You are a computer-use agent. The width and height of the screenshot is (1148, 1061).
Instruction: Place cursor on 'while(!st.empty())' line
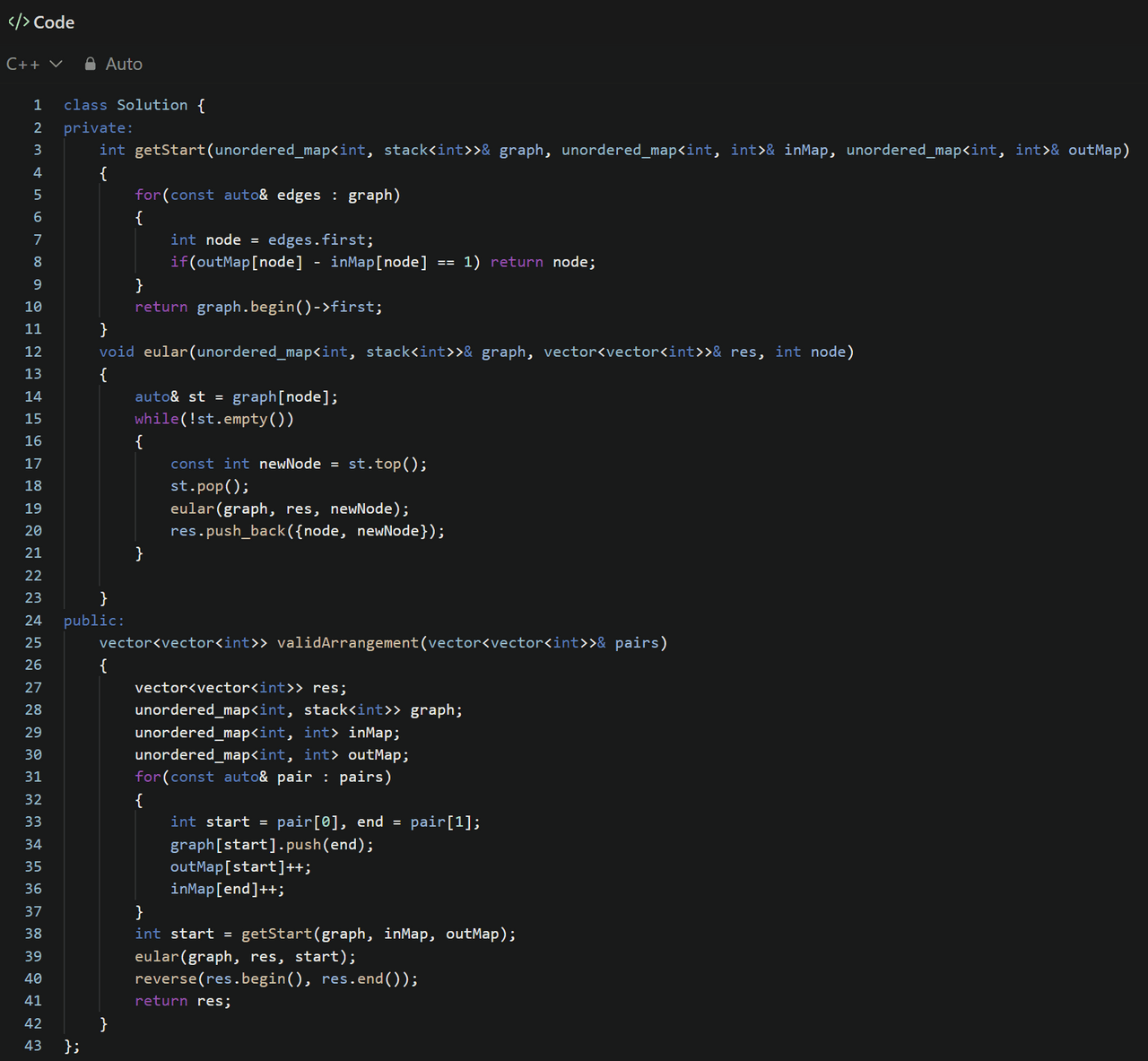[x=213, y=419]
